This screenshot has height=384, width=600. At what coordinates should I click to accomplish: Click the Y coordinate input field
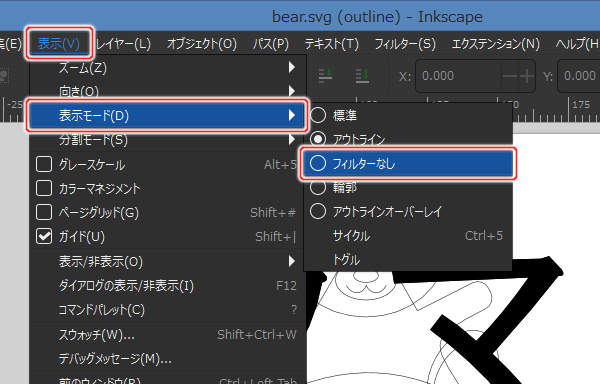click(579, 76)
